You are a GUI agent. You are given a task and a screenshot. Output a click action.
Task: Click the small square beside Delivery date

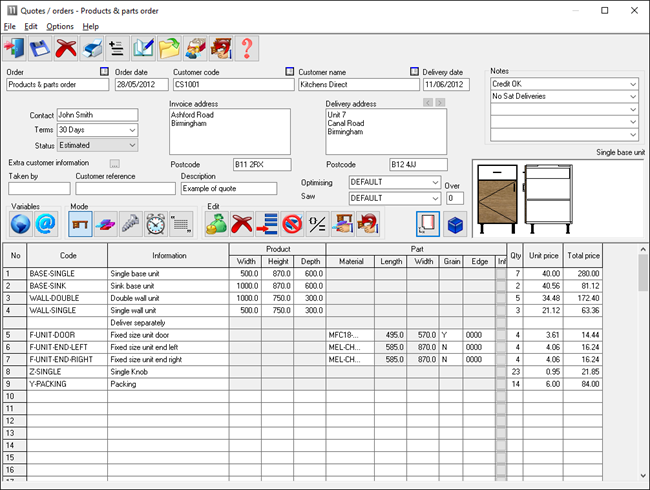point(414,72)
